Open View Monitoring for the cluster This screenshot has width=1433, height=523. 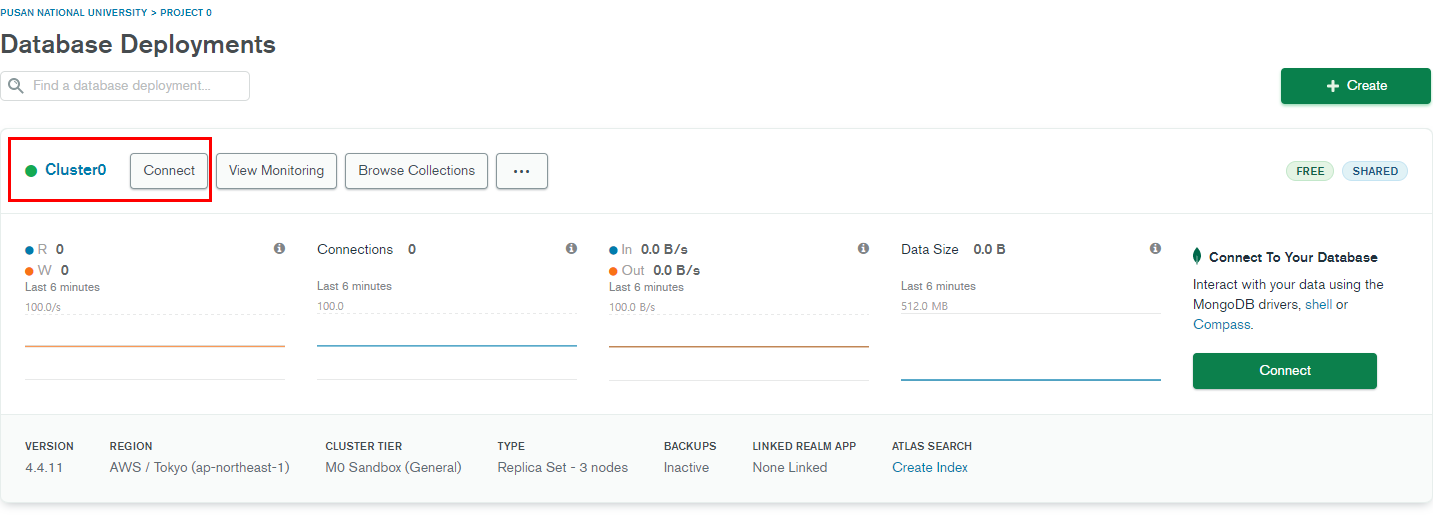pos(276,171)
